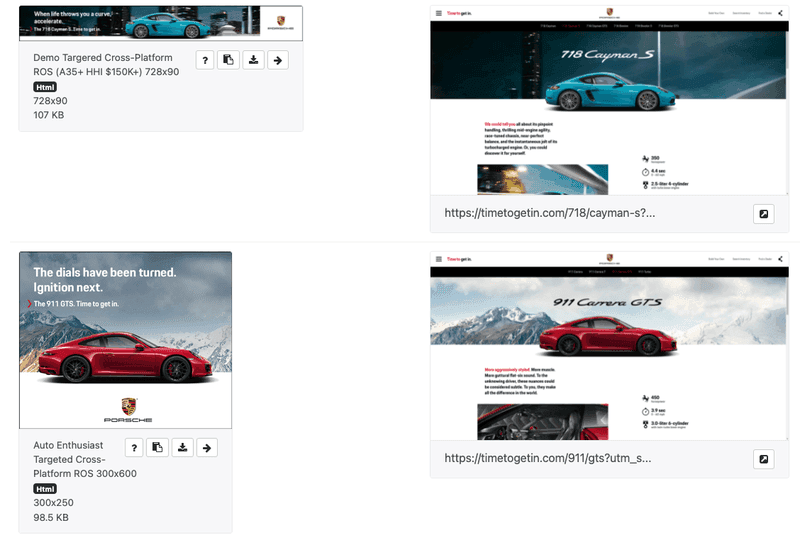Viewport: 800px width, 540px height.
Task: Click the right-arrow button of the 728x90 creative
Action: point(278,60)
